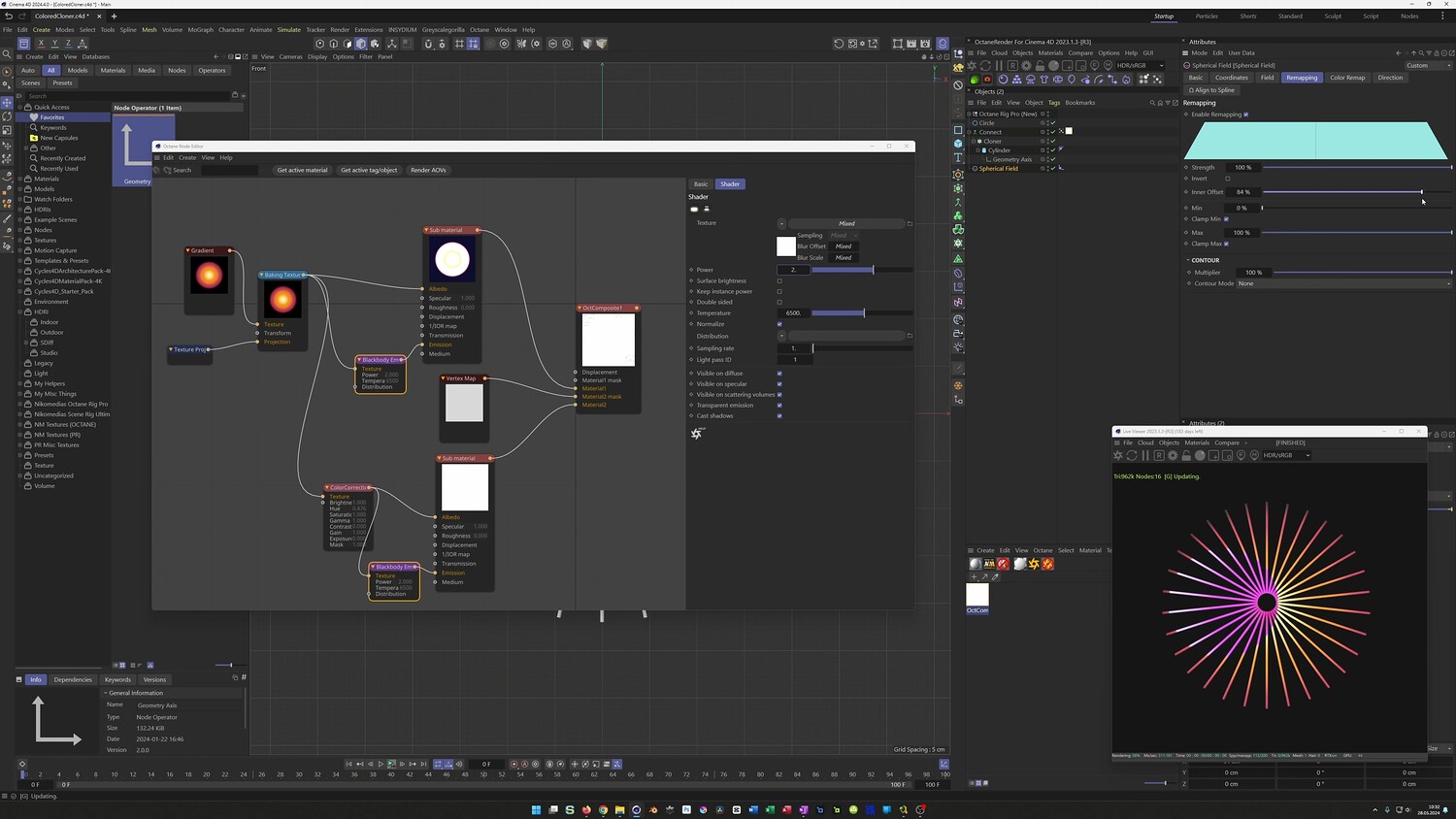
Task: Toggle the Clamp Min checkbox
Action: click(1227, 219)
